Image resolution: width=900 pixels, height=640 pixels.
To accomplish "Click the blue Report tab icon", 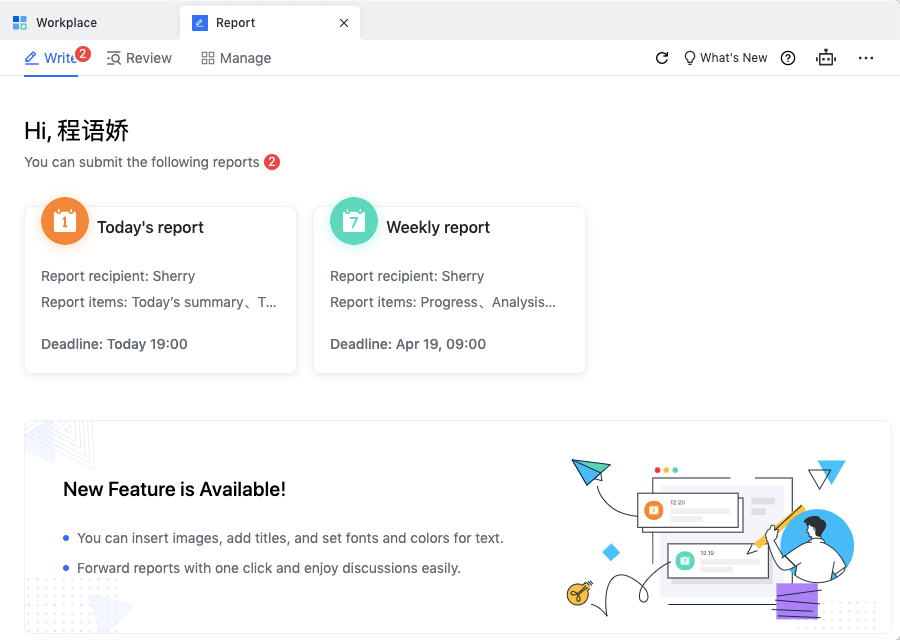I will 200,22.
